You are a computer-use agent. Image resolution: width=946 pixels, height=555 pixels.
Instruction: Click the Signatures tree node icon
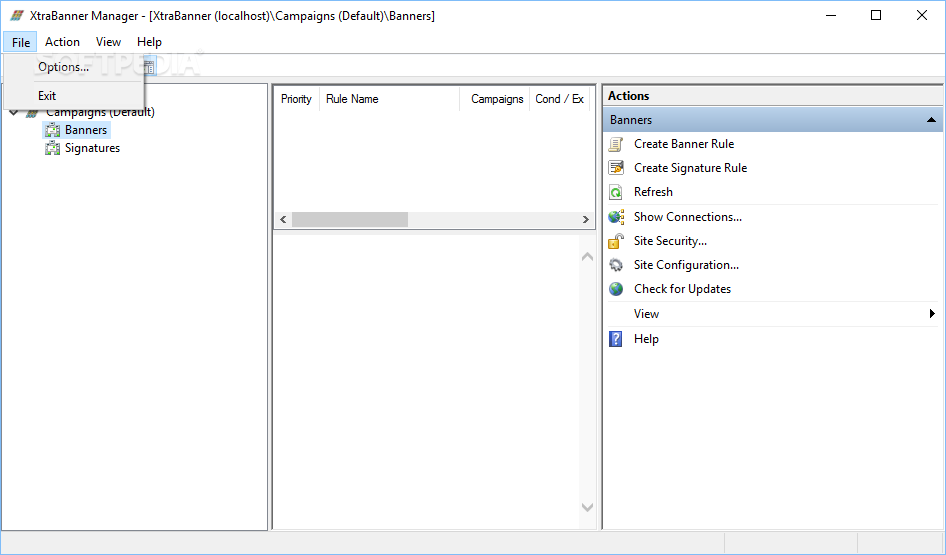pyautogui.click(x=52, y=148)
